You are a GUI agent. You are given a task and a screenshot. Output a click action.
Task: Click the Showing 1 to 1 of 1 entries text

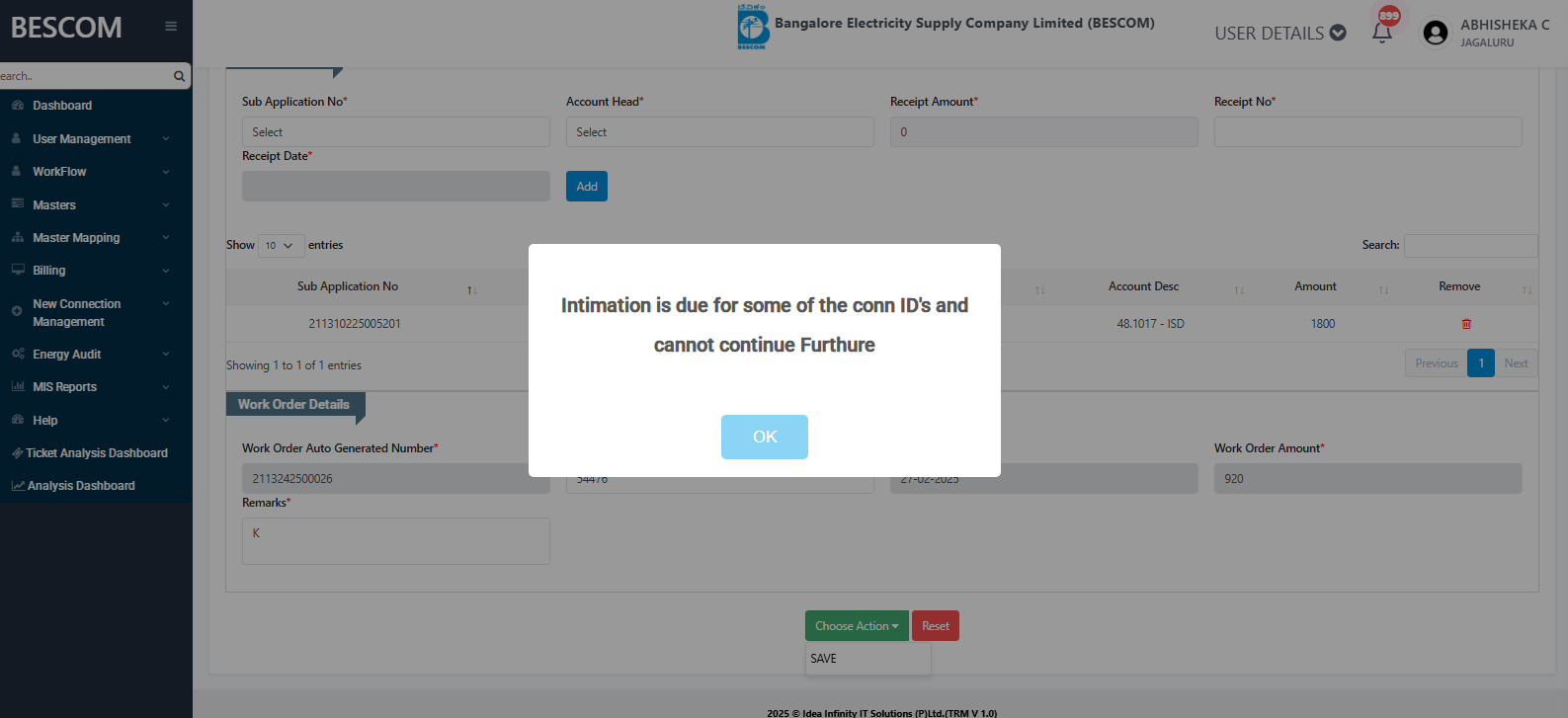click(x=293, y=365)
